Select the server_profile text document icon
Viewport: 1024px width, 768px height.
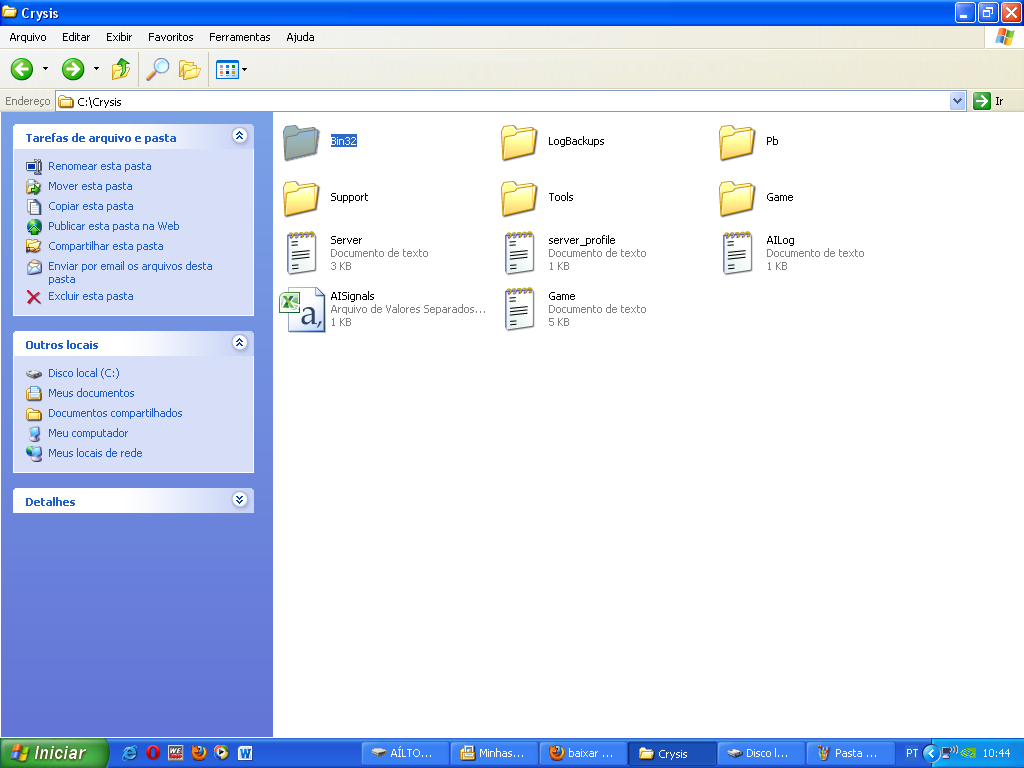pyautogui.click(x=519, y=253)
